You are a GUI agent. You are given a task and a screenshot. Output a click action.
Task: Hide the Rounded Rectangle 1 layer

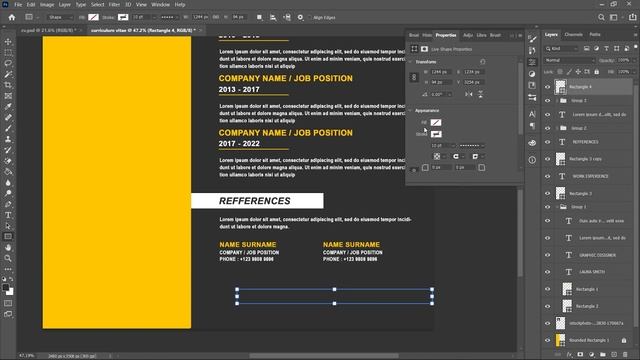click(548, 340)
